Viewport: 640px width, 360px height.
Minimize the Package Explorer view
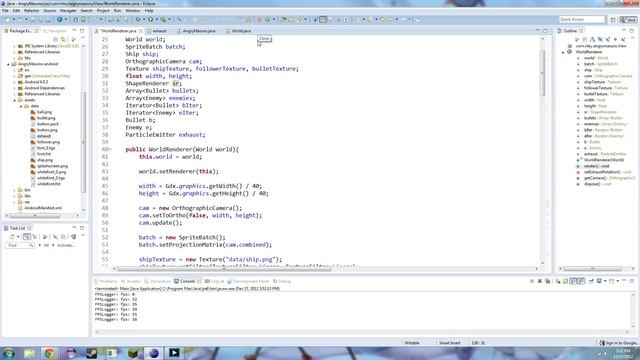coord(74,31)
